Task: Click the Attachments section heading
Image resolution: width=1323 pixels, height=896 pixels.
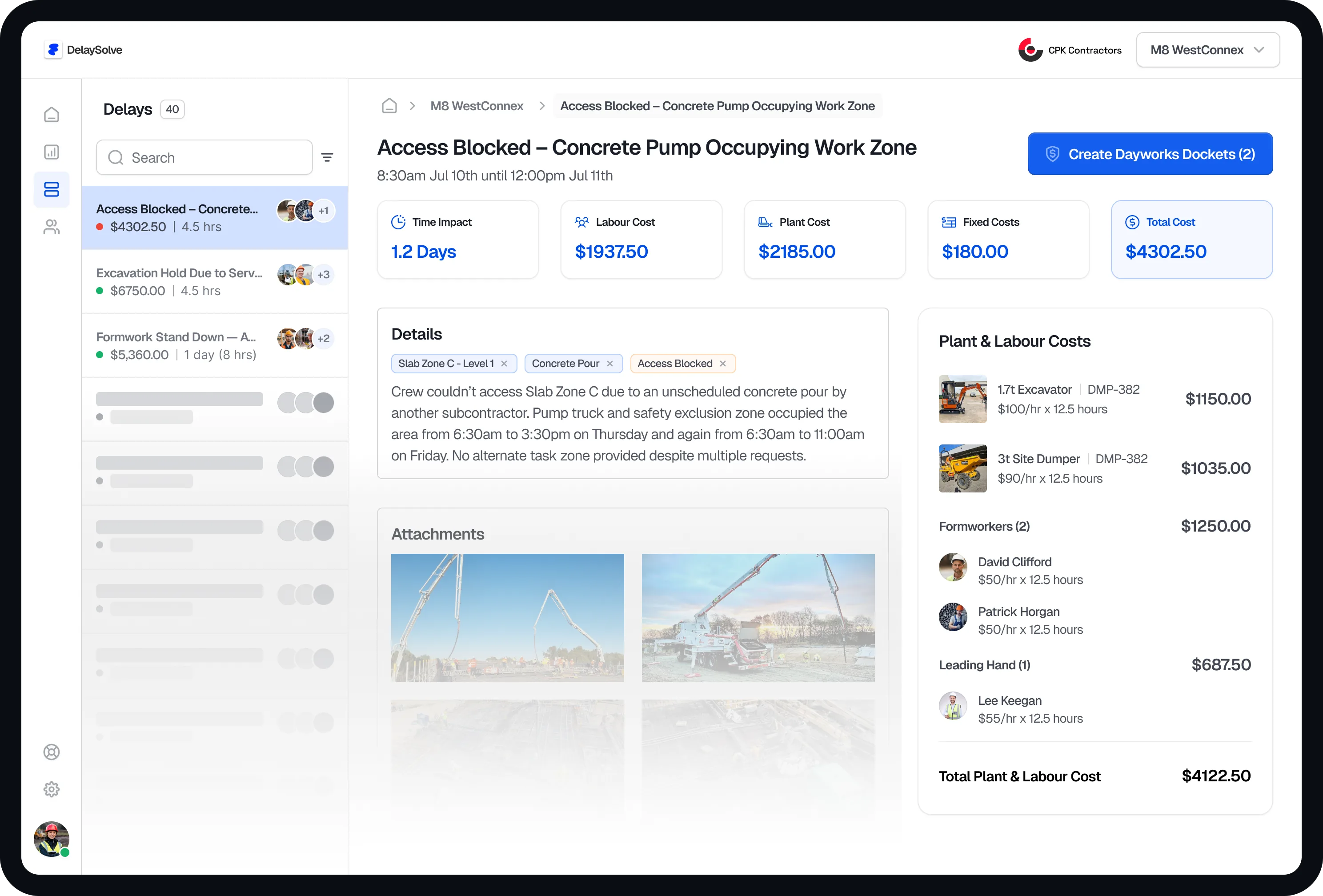Action: click(438, 535)
